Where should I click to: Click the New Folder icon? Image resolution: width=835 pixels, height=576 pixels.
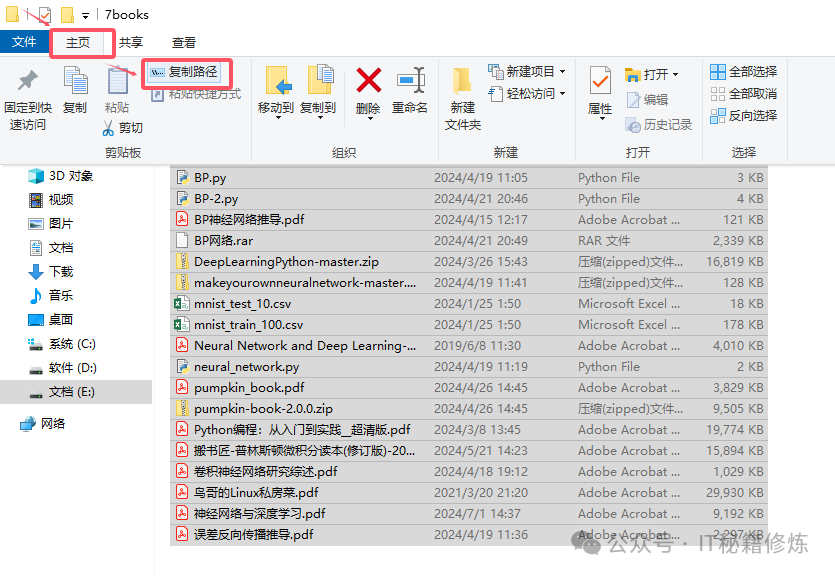point(462,81)
